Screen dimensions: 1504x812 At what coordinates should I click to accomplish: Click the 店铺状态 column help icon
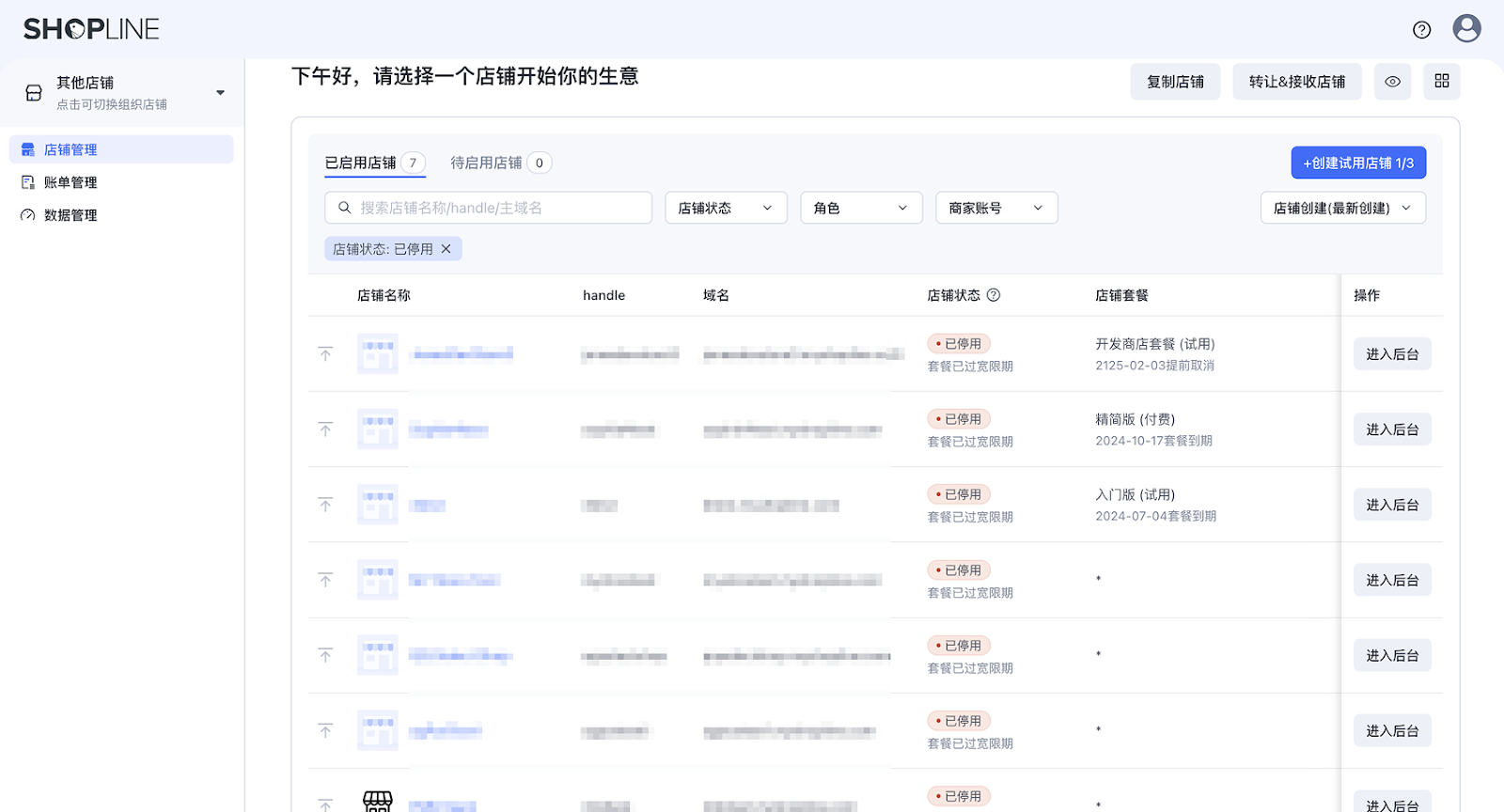[994, 295]
